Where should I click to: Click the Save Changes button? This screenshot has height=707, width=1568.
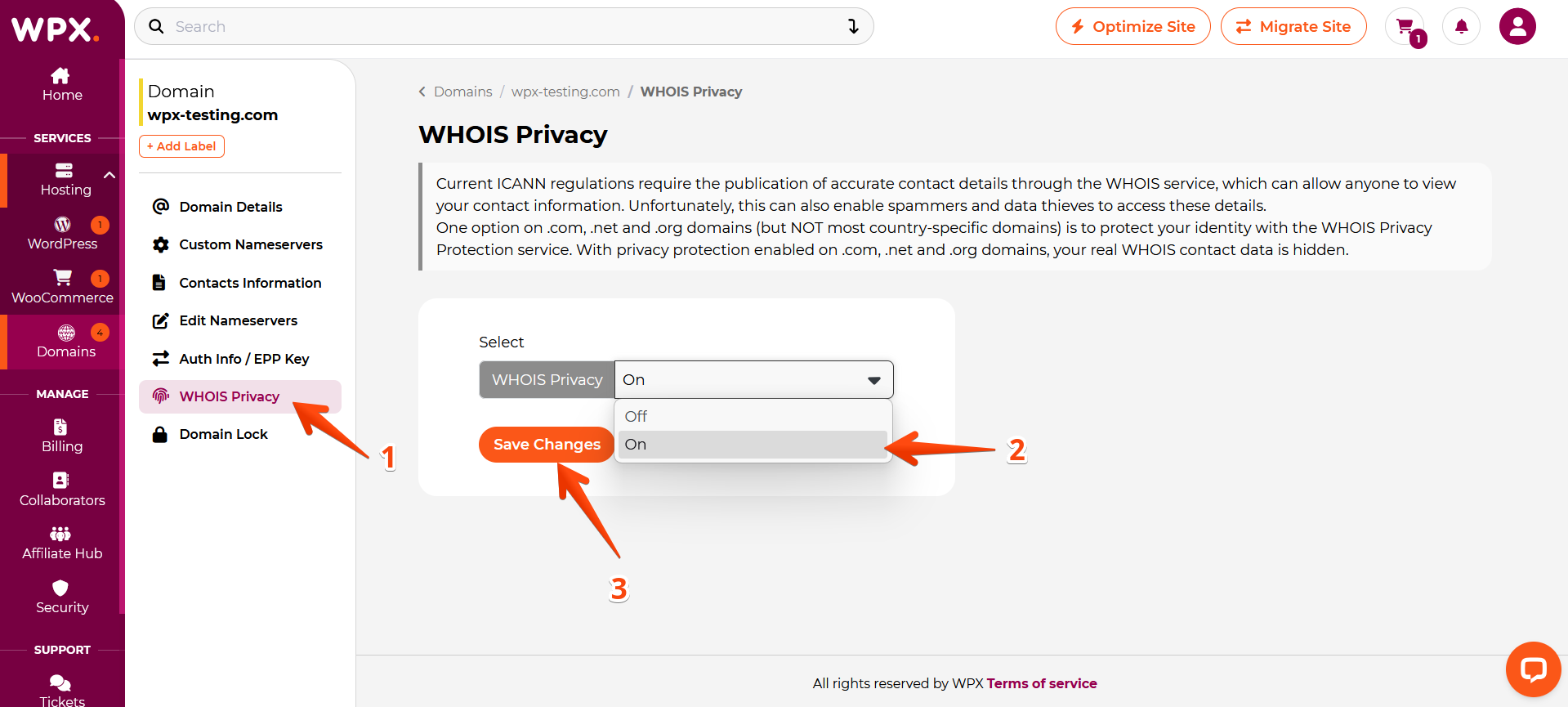pyautogui.click(x=547, y=445)
